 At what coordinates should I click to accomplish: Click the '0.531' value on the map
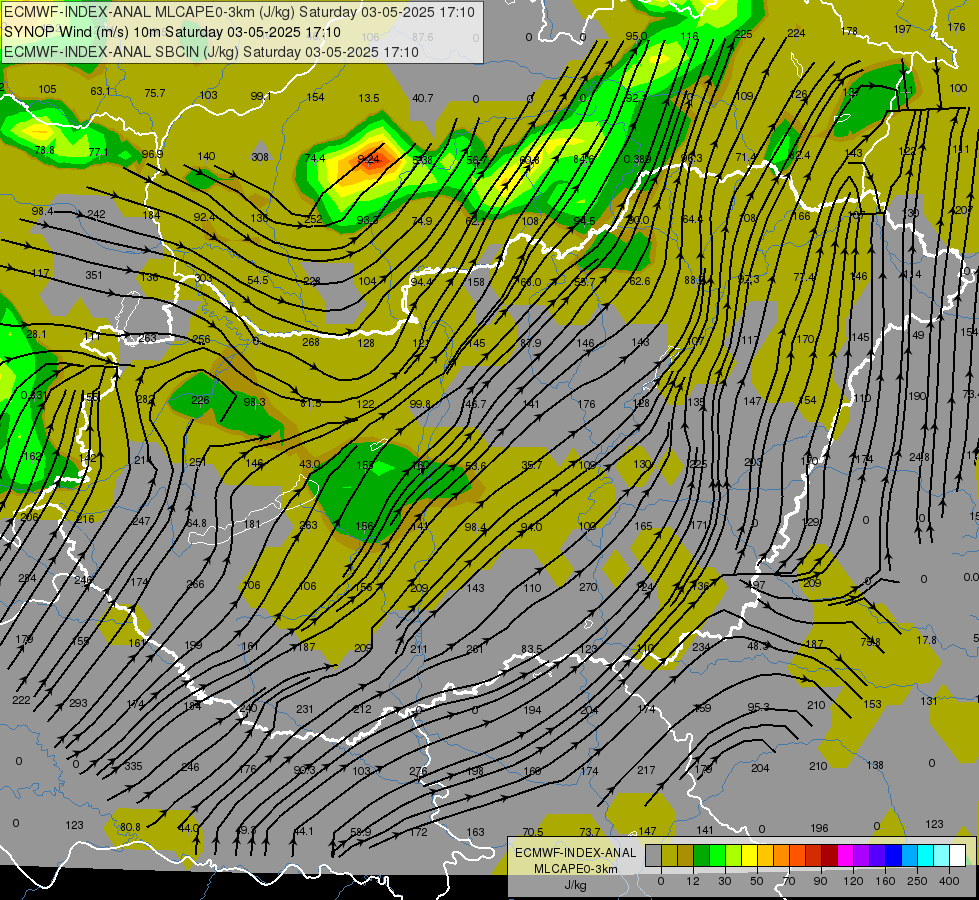tap(33, 395)
